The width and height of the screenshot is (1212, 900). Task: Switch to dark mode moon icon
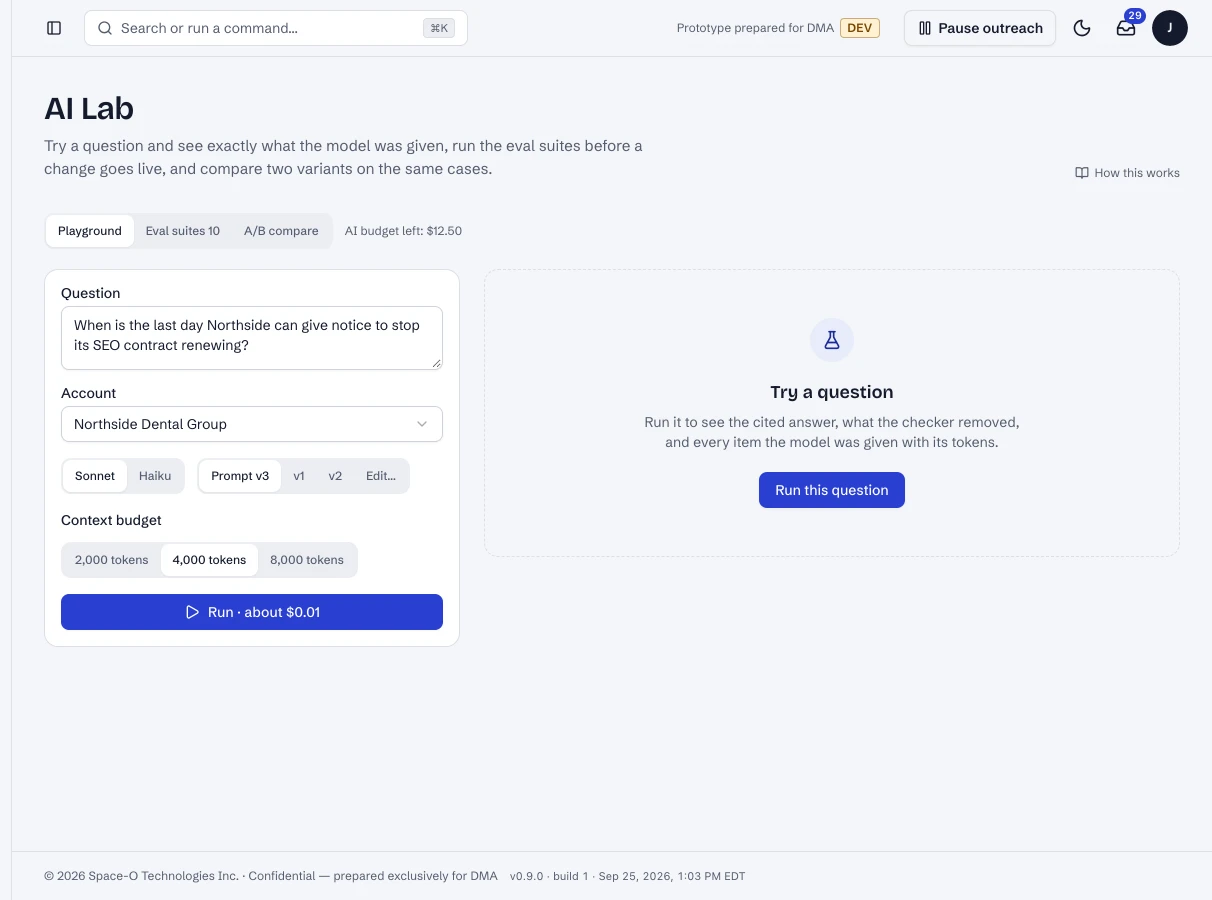pyautogui.click(x=1082, y=28)
